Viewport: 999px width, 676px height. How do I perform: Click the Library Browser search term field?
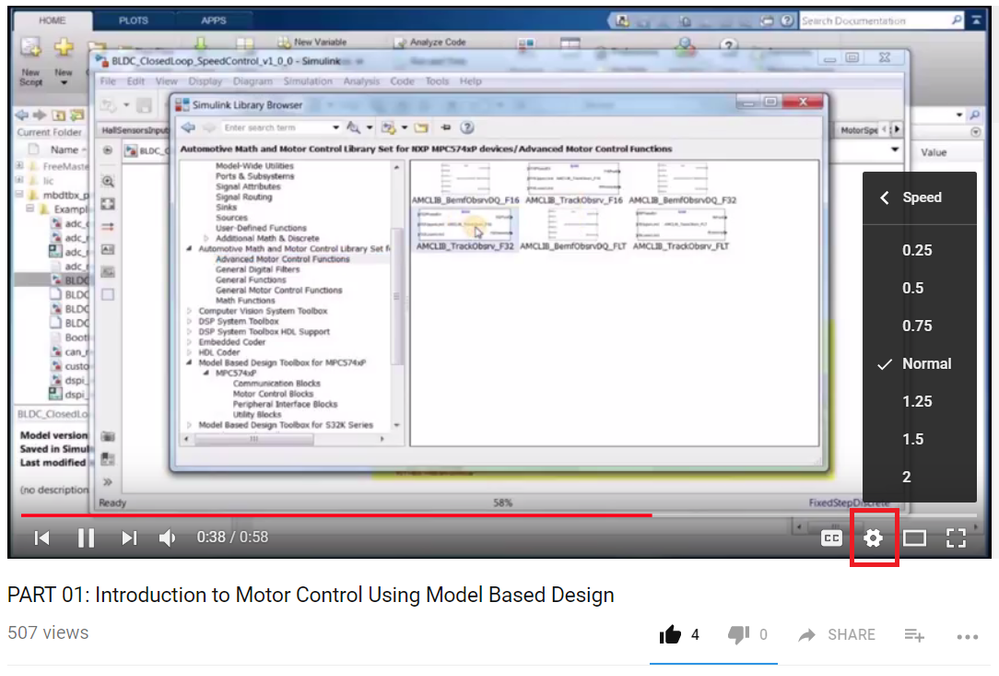(276, 127)
